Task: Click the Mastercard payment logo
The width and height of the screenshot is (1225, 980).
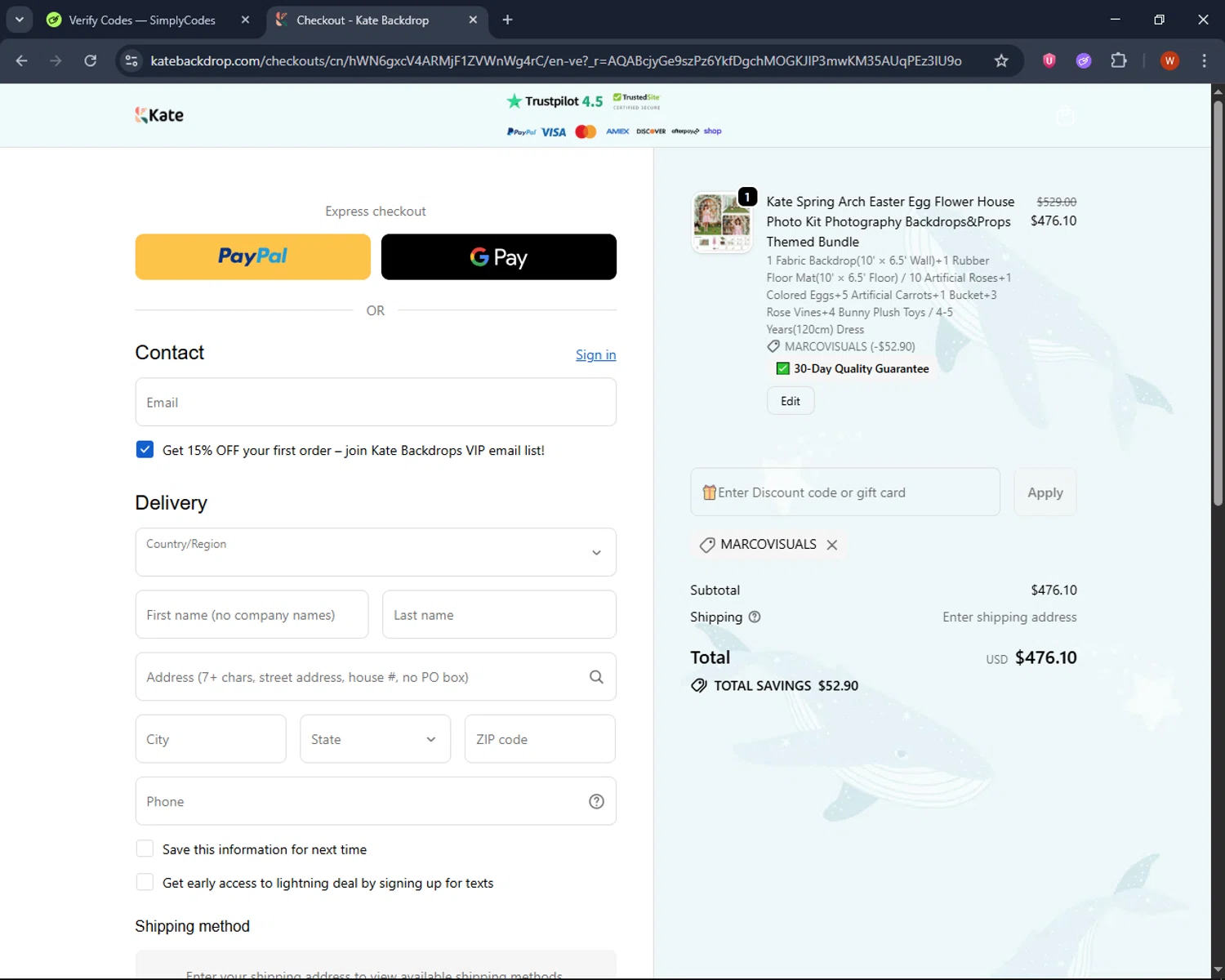Action: point(586,131)
